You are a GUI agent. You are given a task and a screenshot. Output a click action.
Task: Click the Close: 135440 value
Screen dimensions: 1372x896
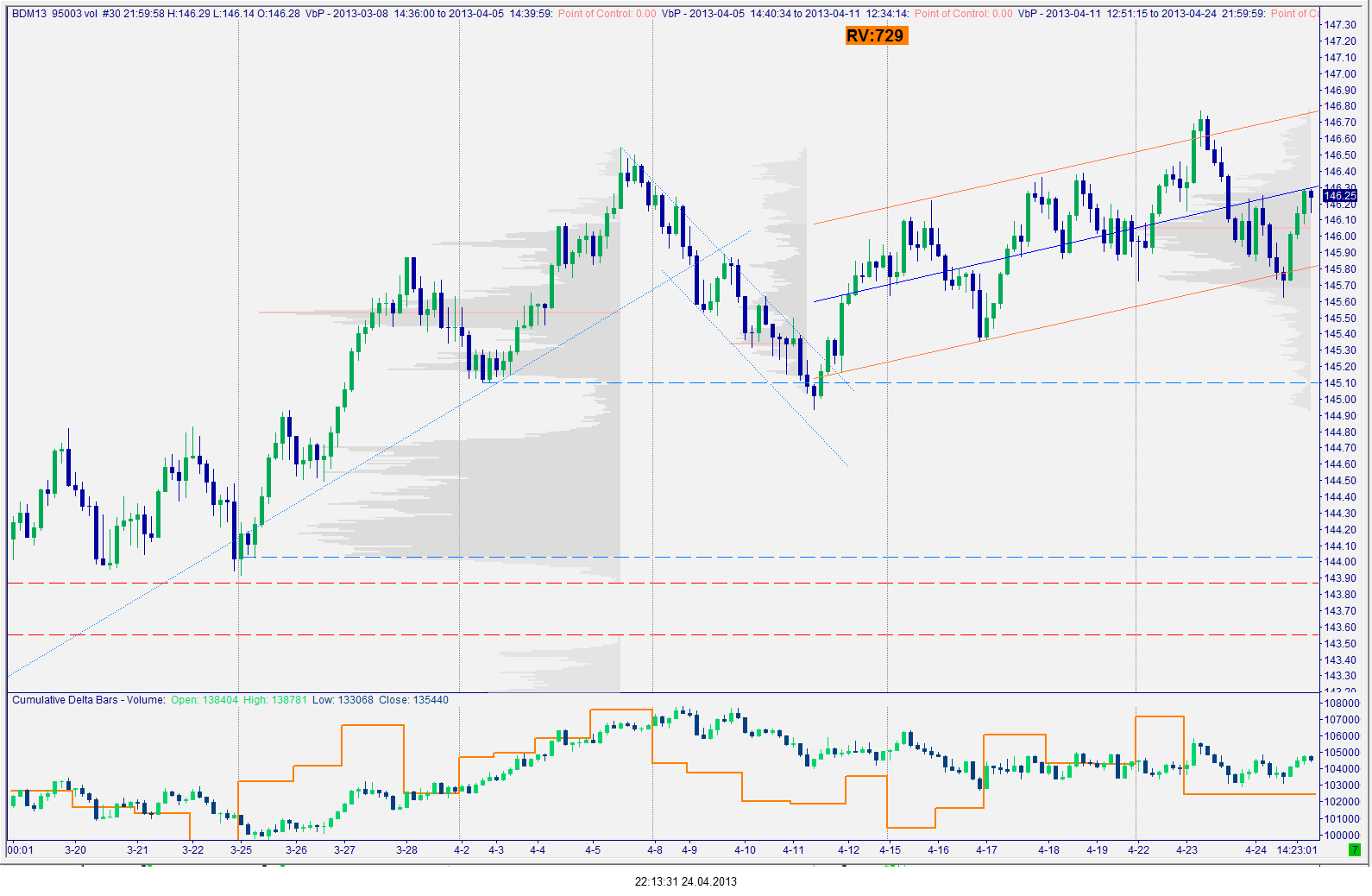click(414, 700)
